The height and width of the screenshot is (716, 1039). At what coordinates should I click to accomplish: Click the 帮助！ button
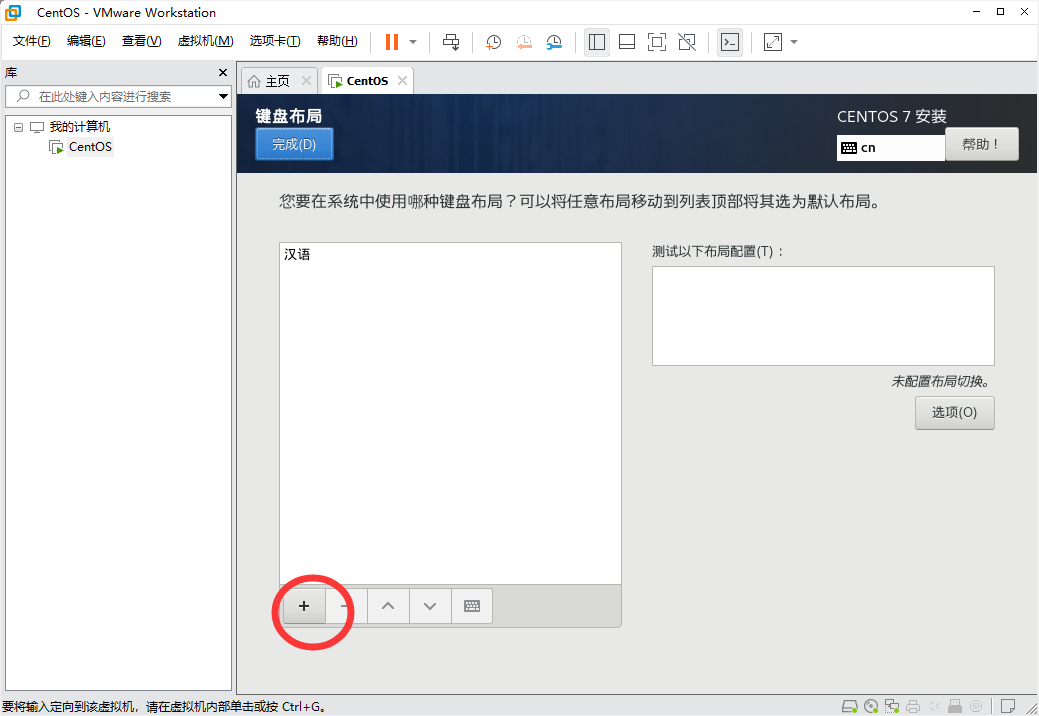pos(981,144)
